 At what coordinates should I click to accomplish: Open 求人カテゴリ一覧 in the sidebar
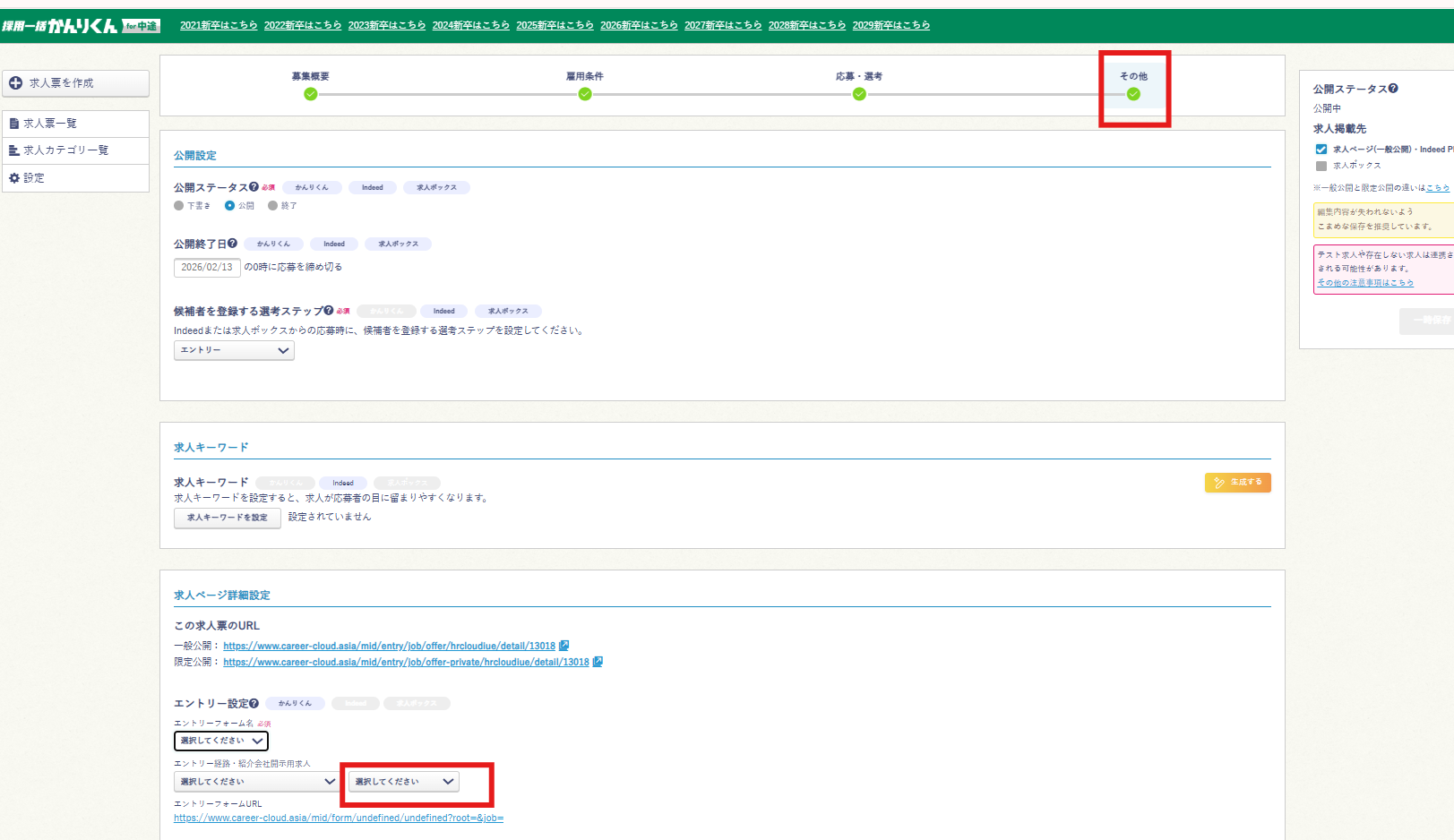point(65,150)
